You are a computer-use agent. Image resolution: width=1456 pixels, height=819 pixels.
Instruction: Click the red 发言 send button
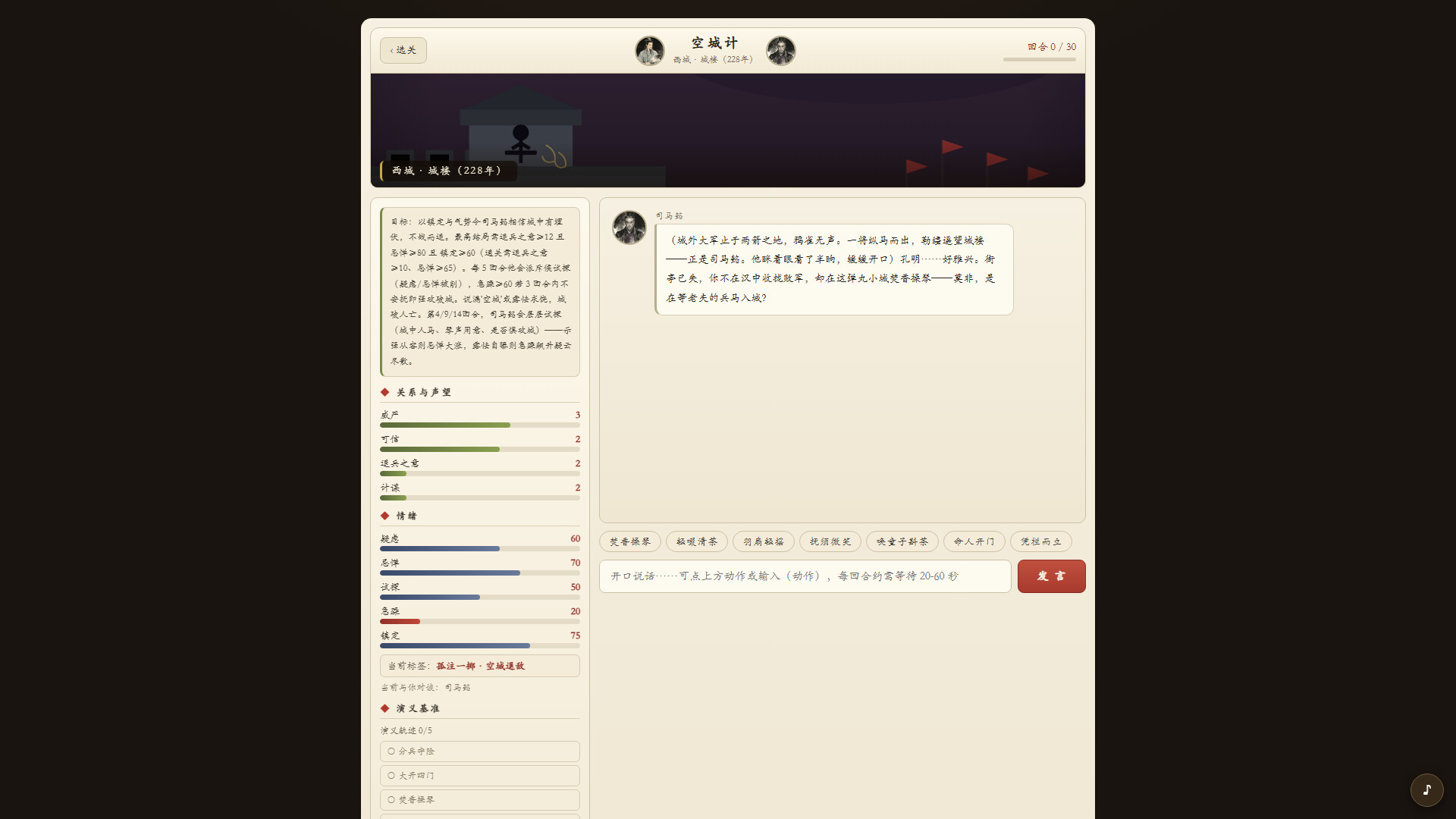[1052, 576]
